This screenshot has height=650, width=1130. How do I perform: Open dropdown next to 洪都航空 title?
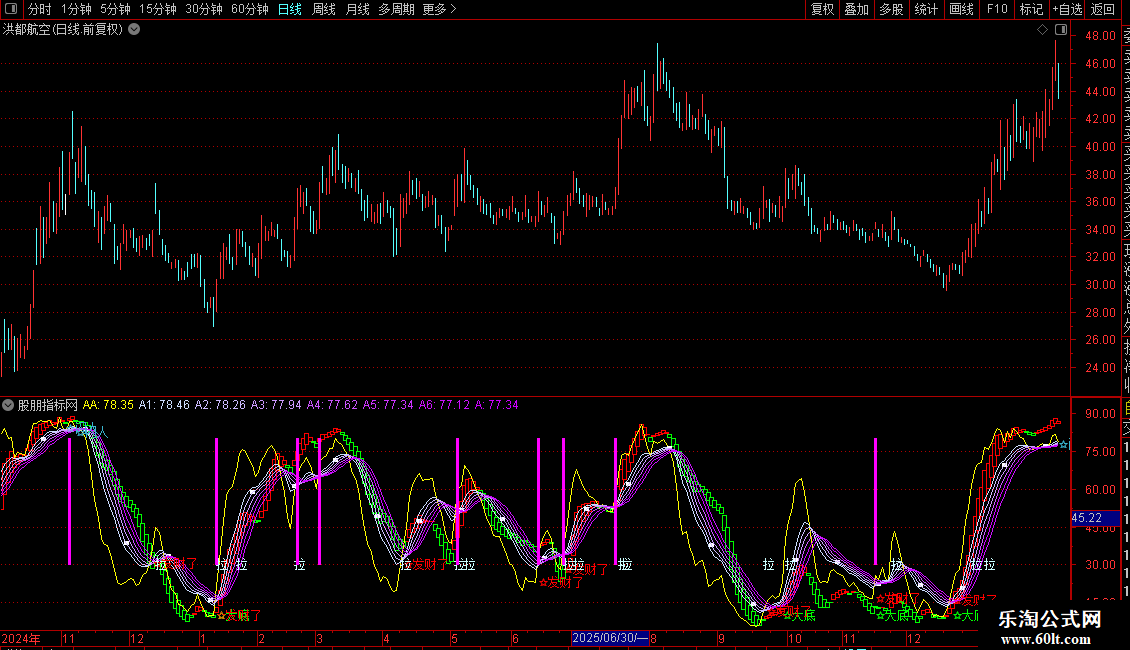(x=134, y=30)
